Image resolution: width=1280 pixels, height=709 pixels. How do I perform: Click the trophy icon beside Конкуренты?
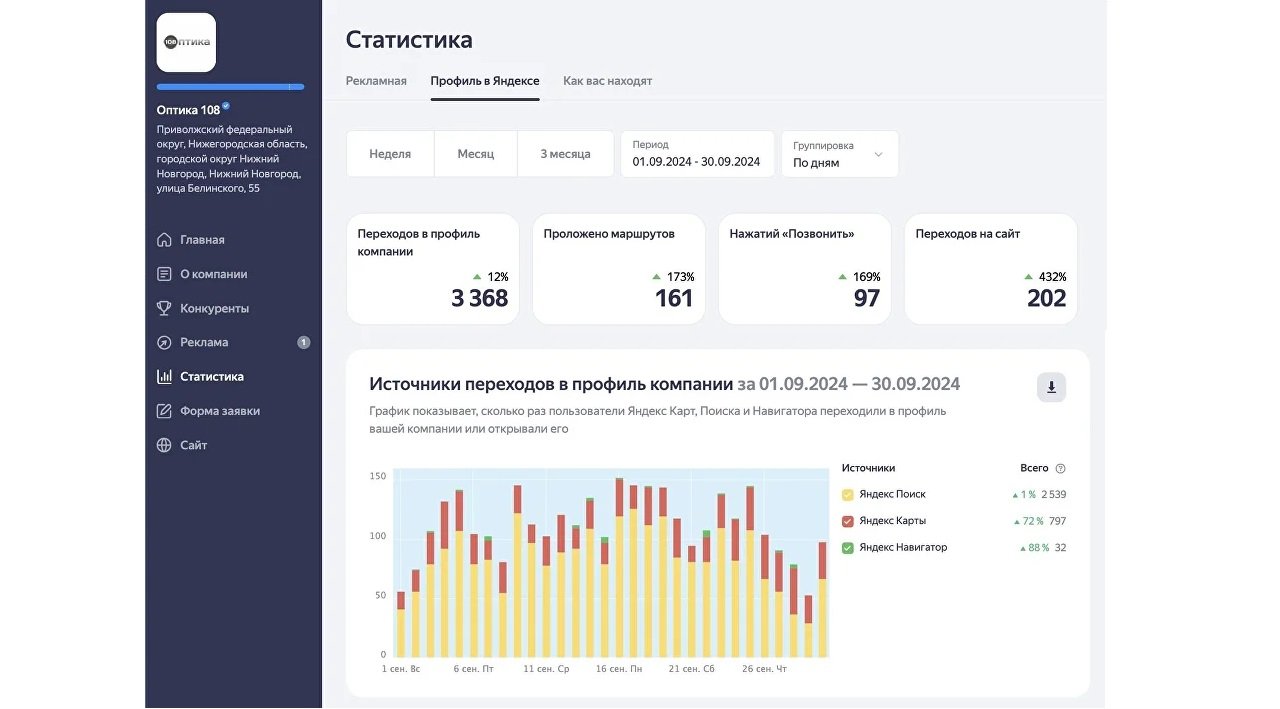click(x=164, y=308)
